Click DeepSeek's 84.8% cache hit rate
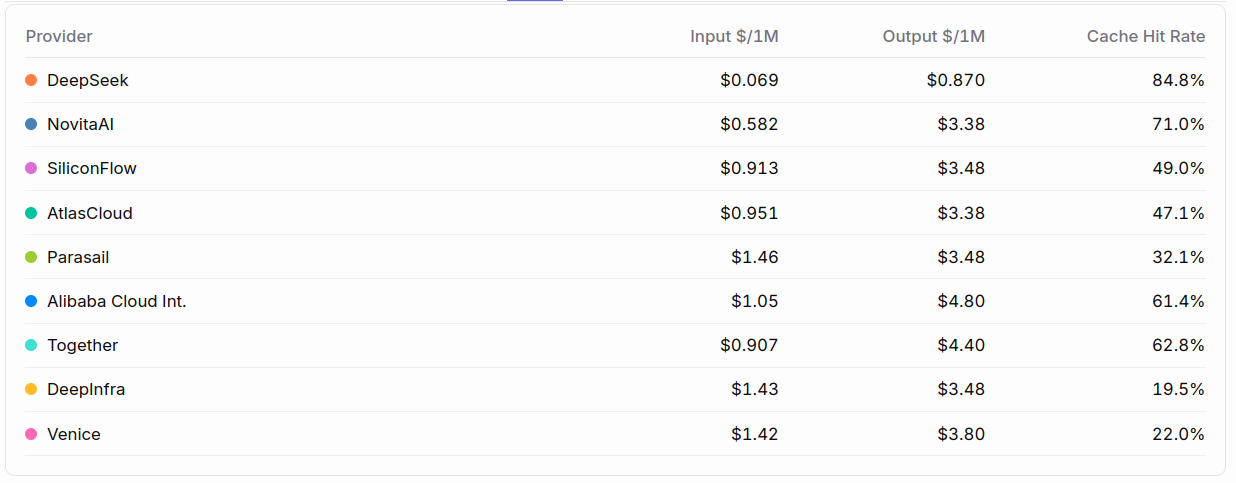The height and width of the screenshot is (483, 1236). click(x=1178, y=80)
